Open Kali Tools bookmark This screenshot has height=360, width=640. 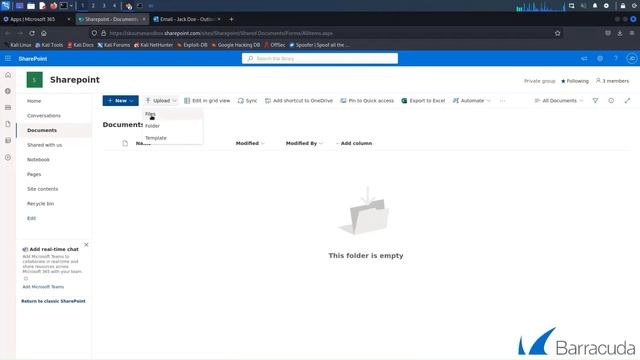click(49, 45)
